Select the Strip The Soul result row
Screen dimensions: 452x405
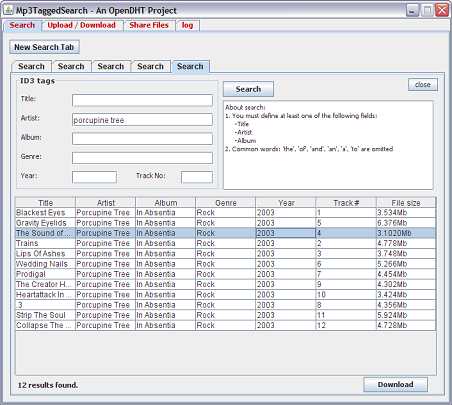coord(225,315)
